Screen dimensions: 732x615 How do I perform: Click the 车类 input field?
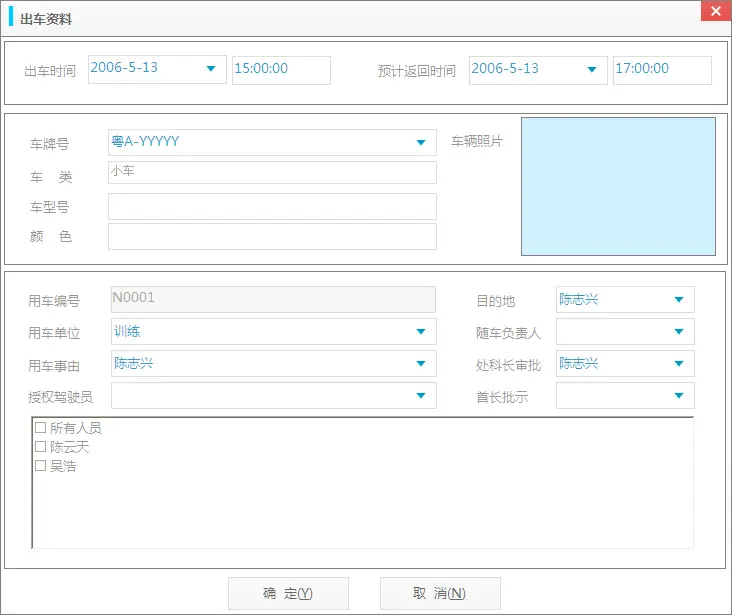272,173
